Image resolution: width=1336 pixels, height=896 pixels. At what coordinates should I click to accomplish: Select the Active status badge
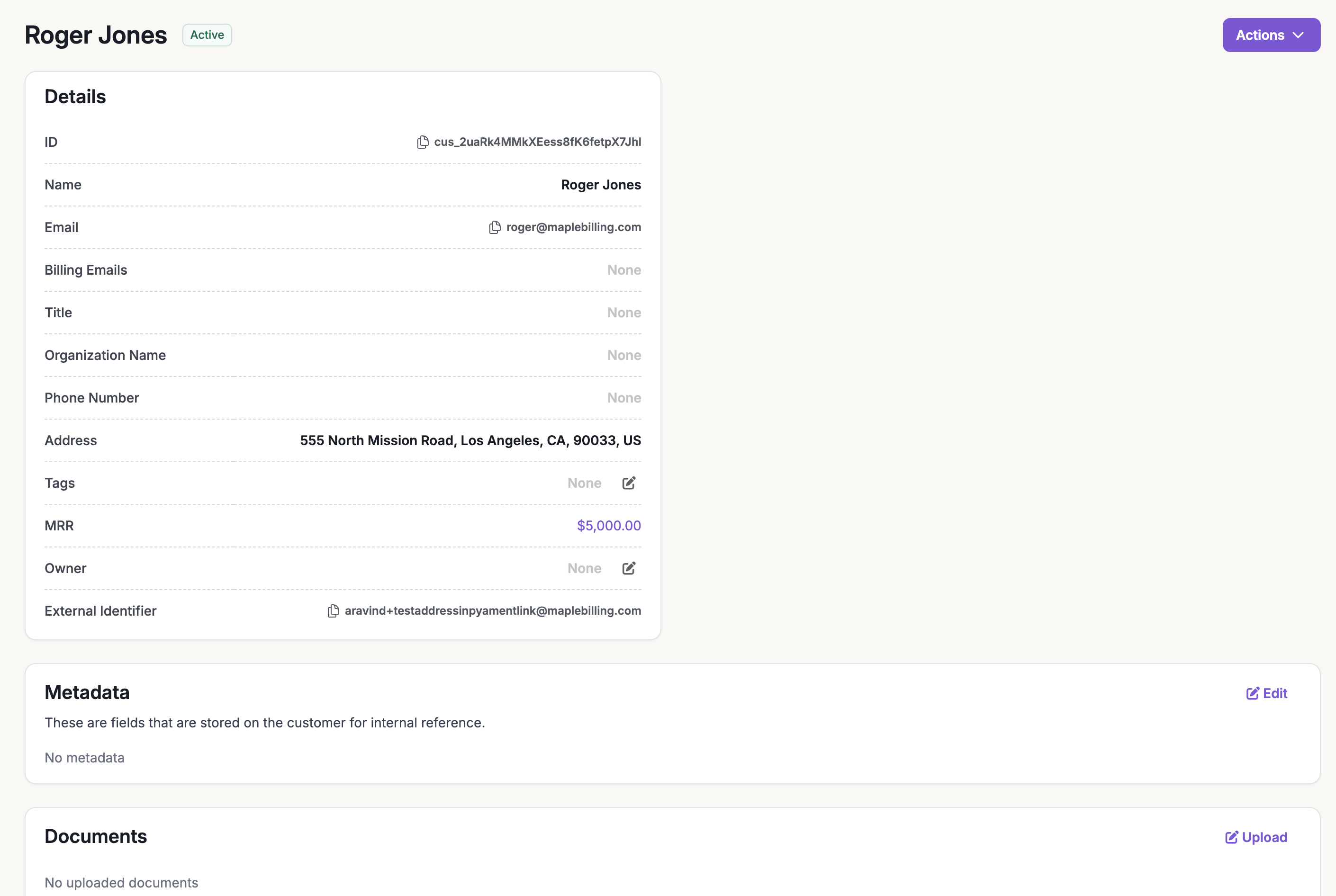(x=207, y=35)
